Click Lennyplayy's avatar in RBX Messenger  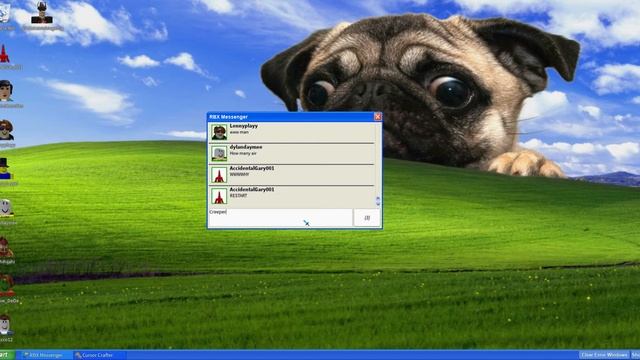219,132
